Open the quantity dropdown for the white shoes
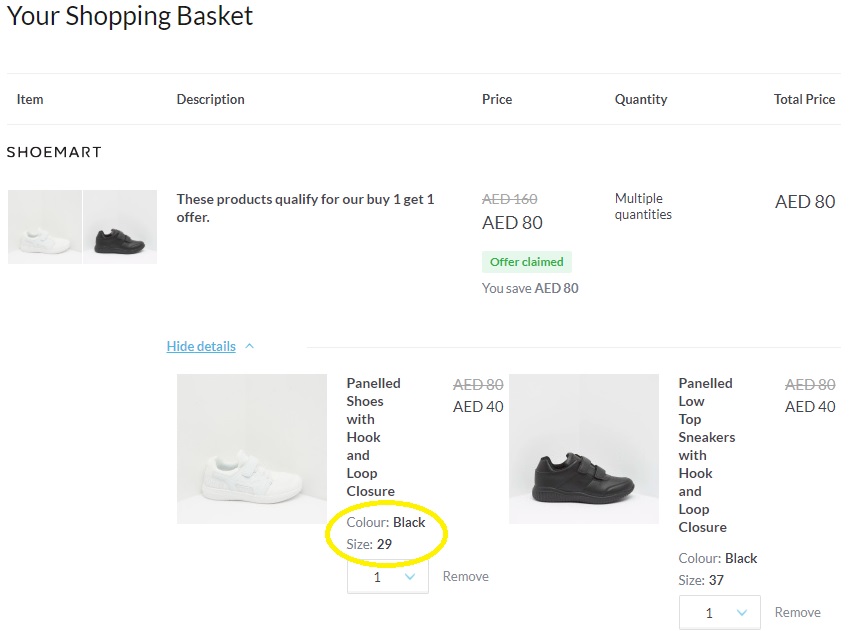This screenshot has width=858, height=631. point(387,577)
